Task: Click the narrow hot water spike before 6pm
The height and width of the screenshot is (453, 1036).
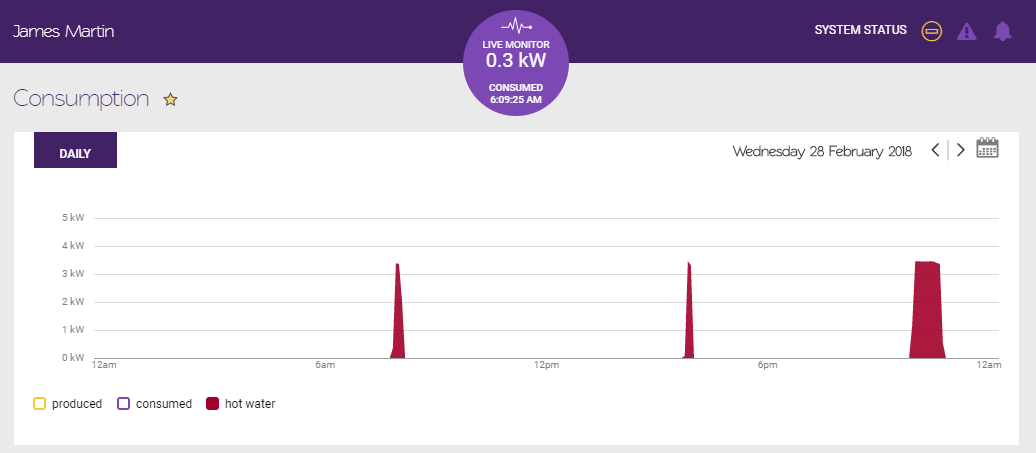Action: [x=689, y=320]
